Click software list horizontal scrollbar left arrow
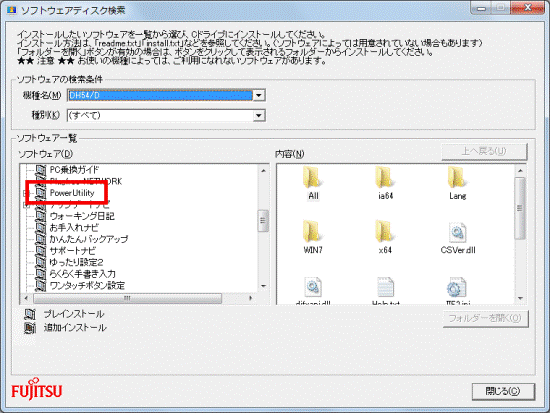This screenshot has height=413, width=550. click(26, 298)
